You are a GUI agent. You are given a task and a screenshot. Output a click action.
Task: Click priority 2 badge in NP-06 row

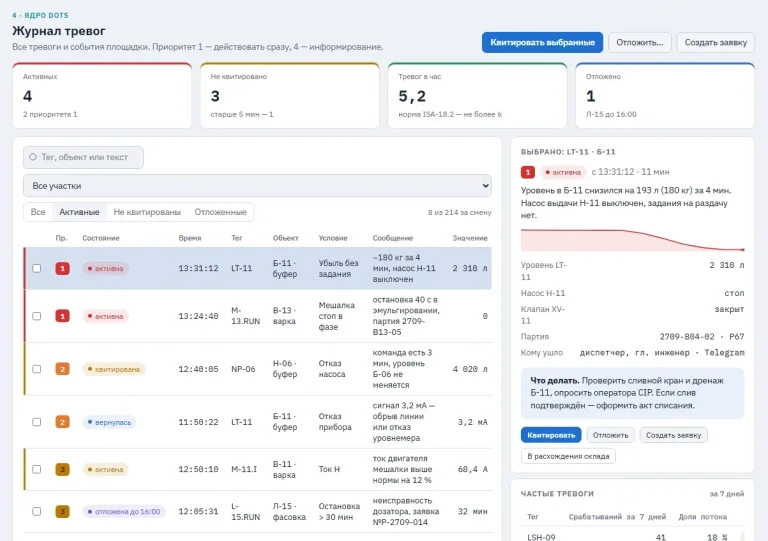click(62, 369)
